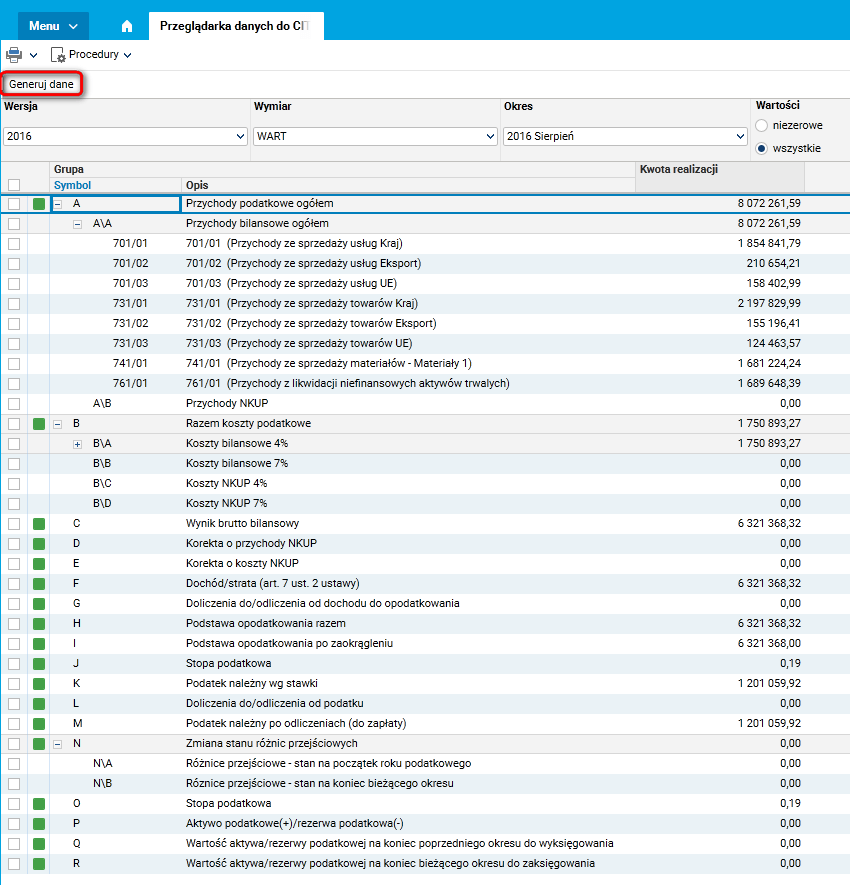Image resolution: width=850 pixels, height=885 pixels.
Task: Collapse group A row
Action: (58, 204)
